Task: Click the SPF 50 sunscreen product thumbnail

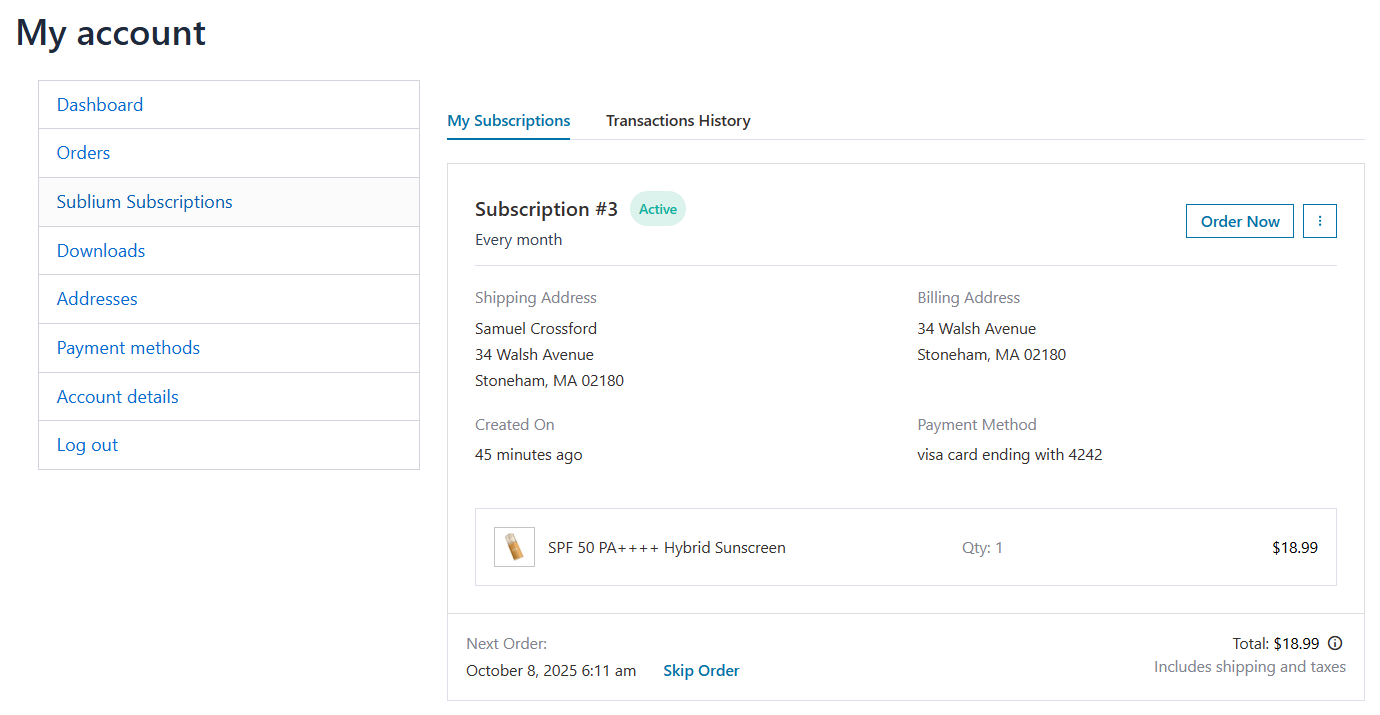Action: point(514,547)
